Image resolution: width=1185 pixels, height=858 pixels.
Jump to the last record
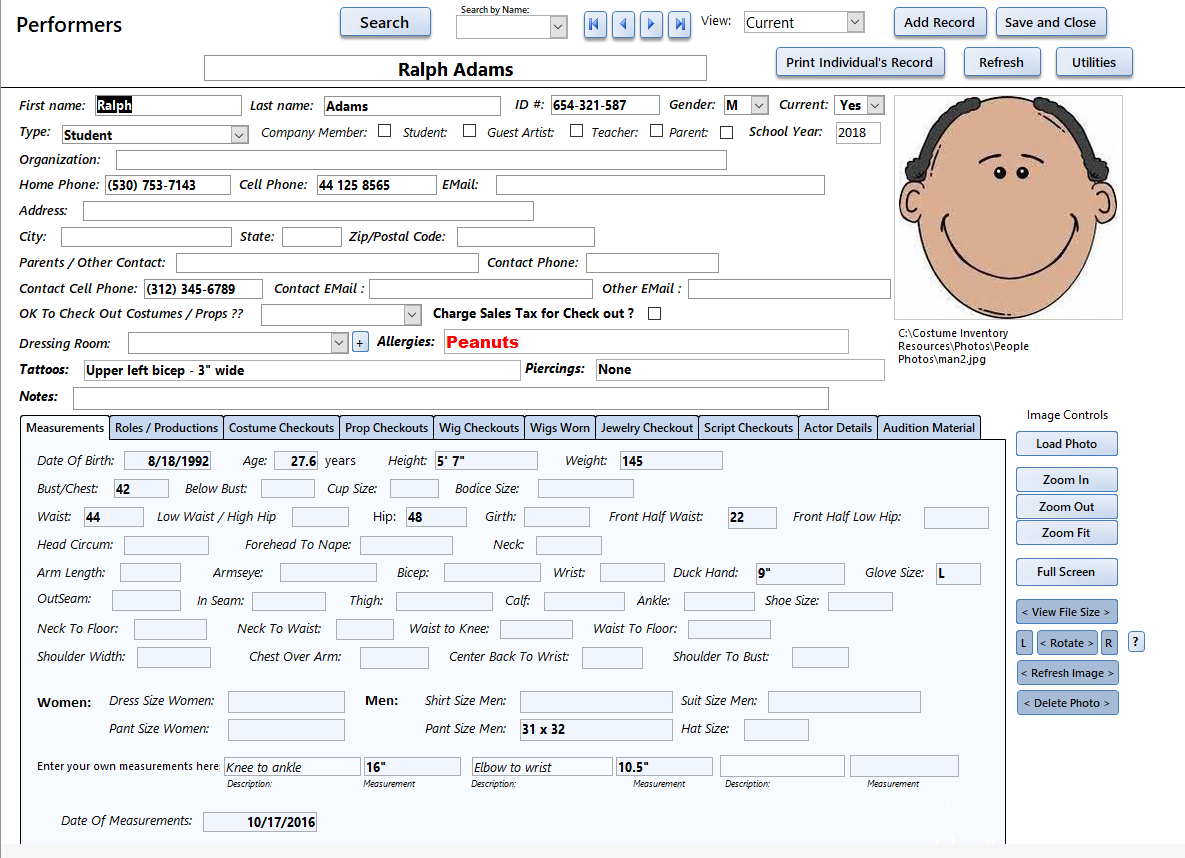coord(679,24)
